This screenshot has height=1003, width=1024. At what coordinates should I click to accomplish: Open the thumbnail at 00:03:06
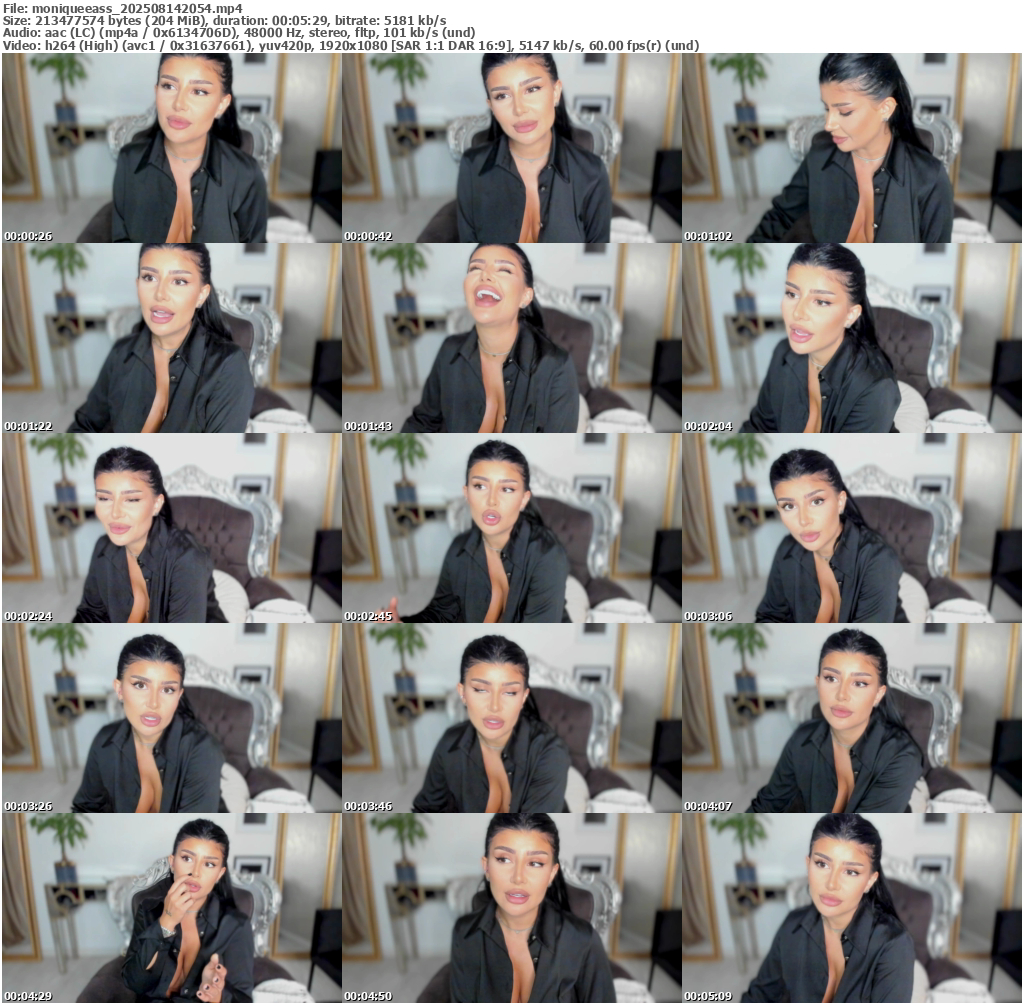[x=851, y=528]
